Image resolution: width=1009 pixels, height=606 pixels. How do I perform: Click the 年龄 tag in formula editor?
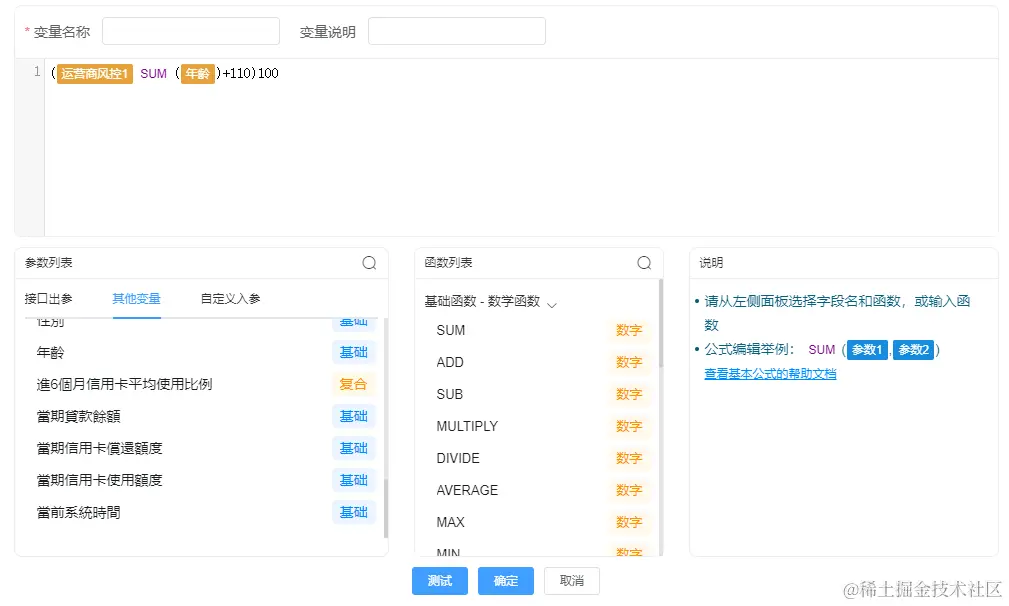pos(197,74)
